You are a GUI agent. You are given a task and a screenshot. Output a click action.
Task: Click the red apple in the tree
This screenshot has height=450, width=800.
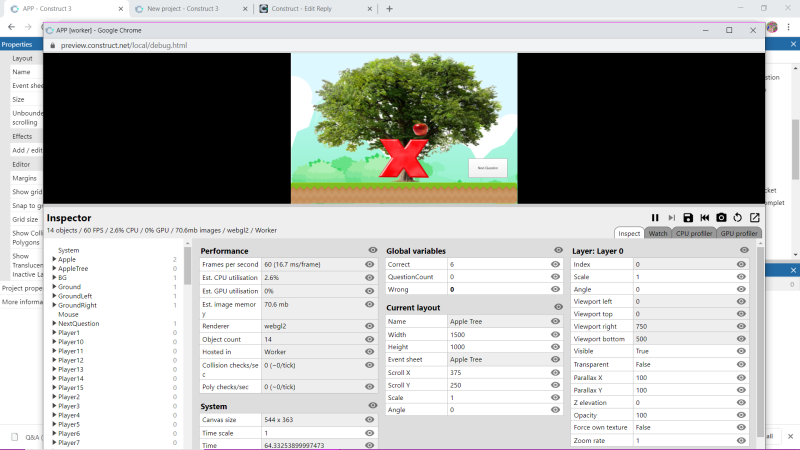[x=420, y=129]
